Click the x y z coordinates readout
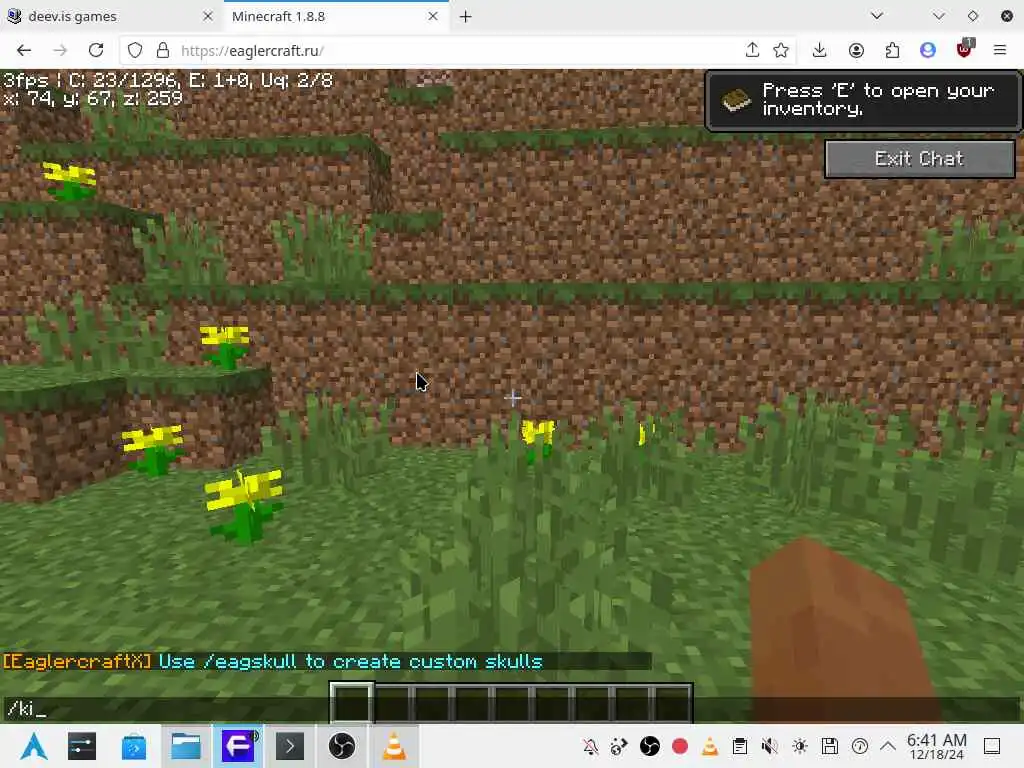The width and height of the screenshot is (1024, 768). click(93, 99)
